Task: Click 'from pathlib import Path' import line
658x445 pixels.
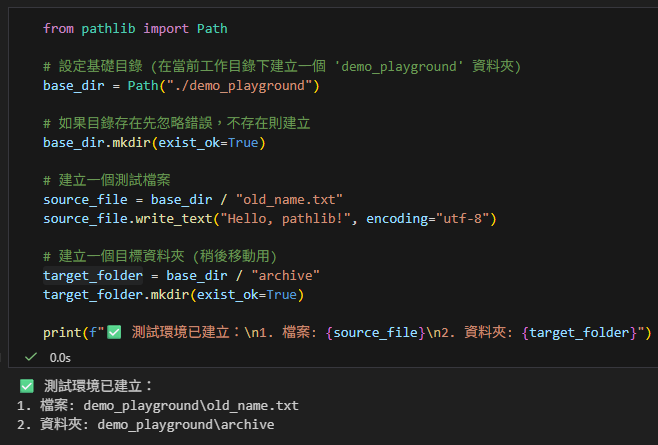Action: (x=135, y=29)
